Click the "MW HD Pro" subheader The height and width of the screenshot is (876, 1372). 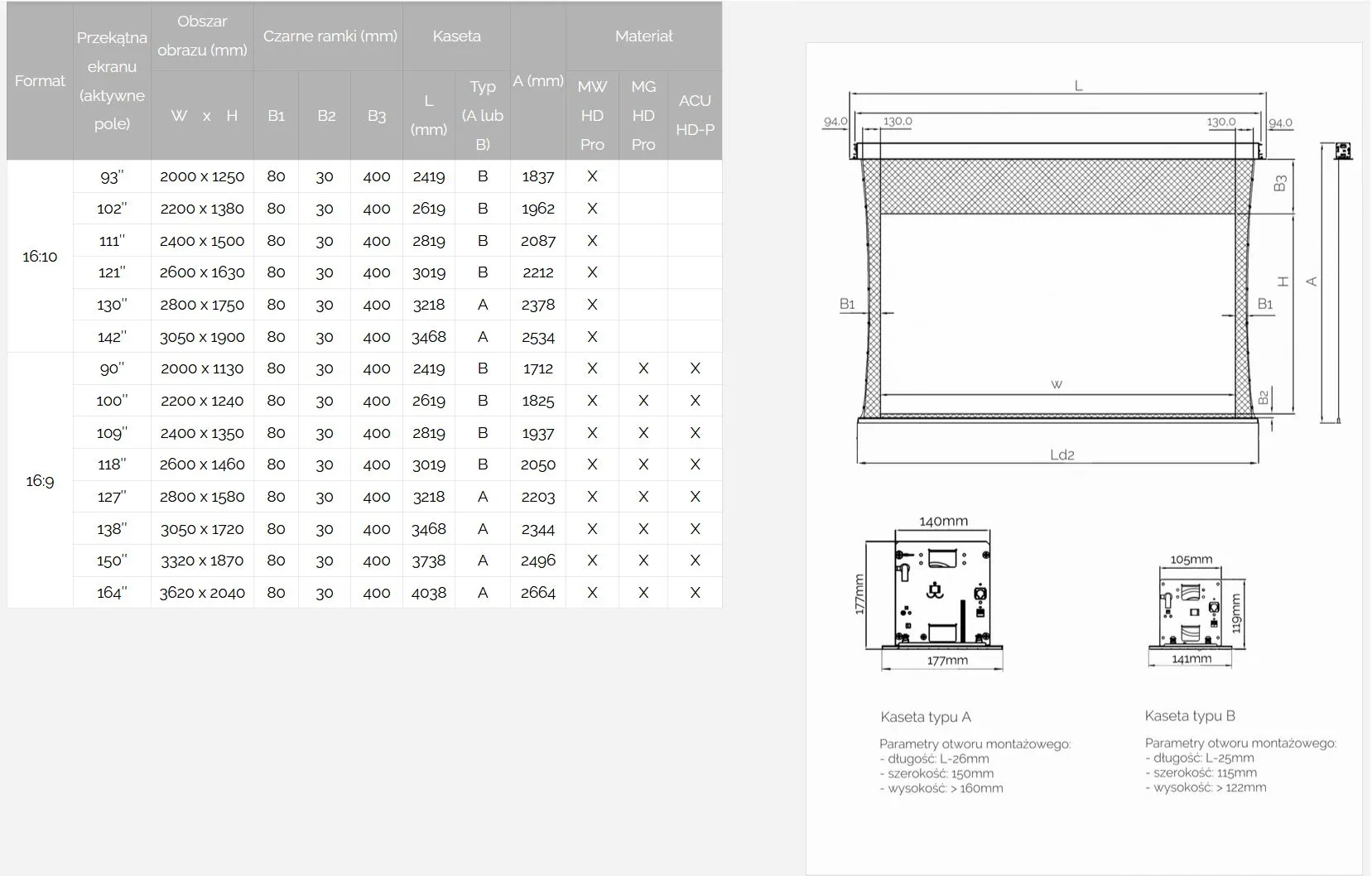click(x=592, y=115)
